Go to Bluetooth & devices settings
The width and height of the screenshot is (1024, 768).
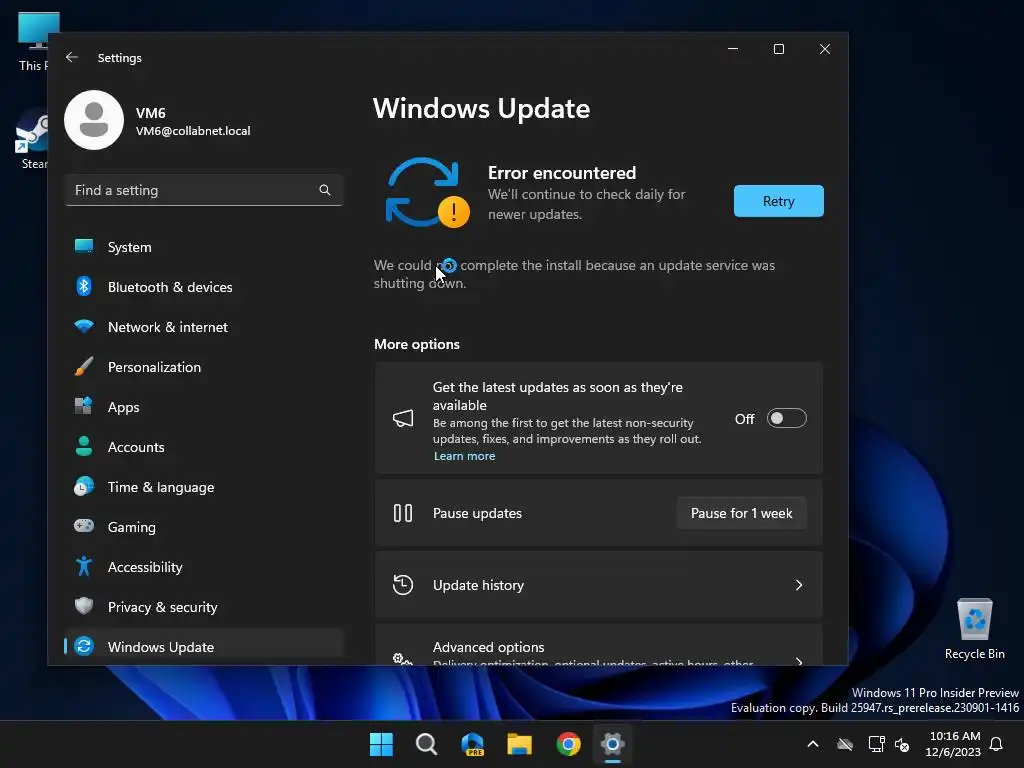click(x=204, y=287)
